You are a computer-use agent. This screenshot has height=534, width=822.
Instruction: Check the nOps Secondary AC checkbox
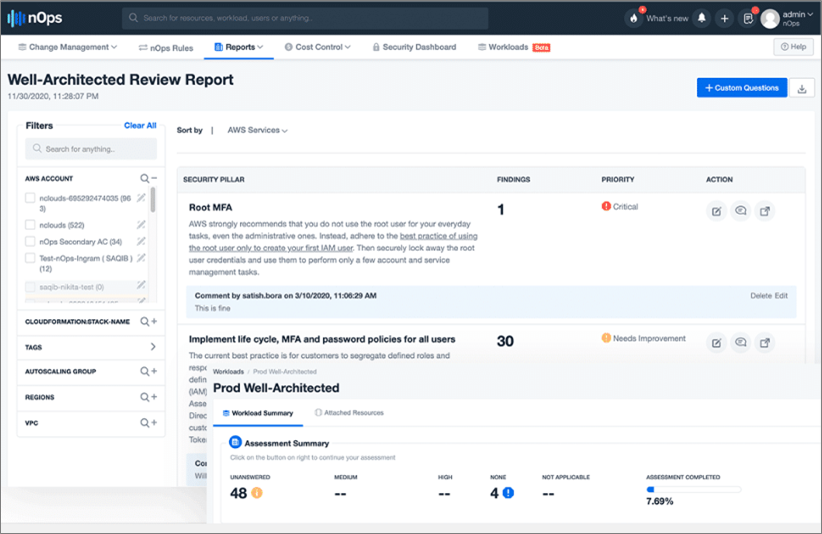click(30, 242)
